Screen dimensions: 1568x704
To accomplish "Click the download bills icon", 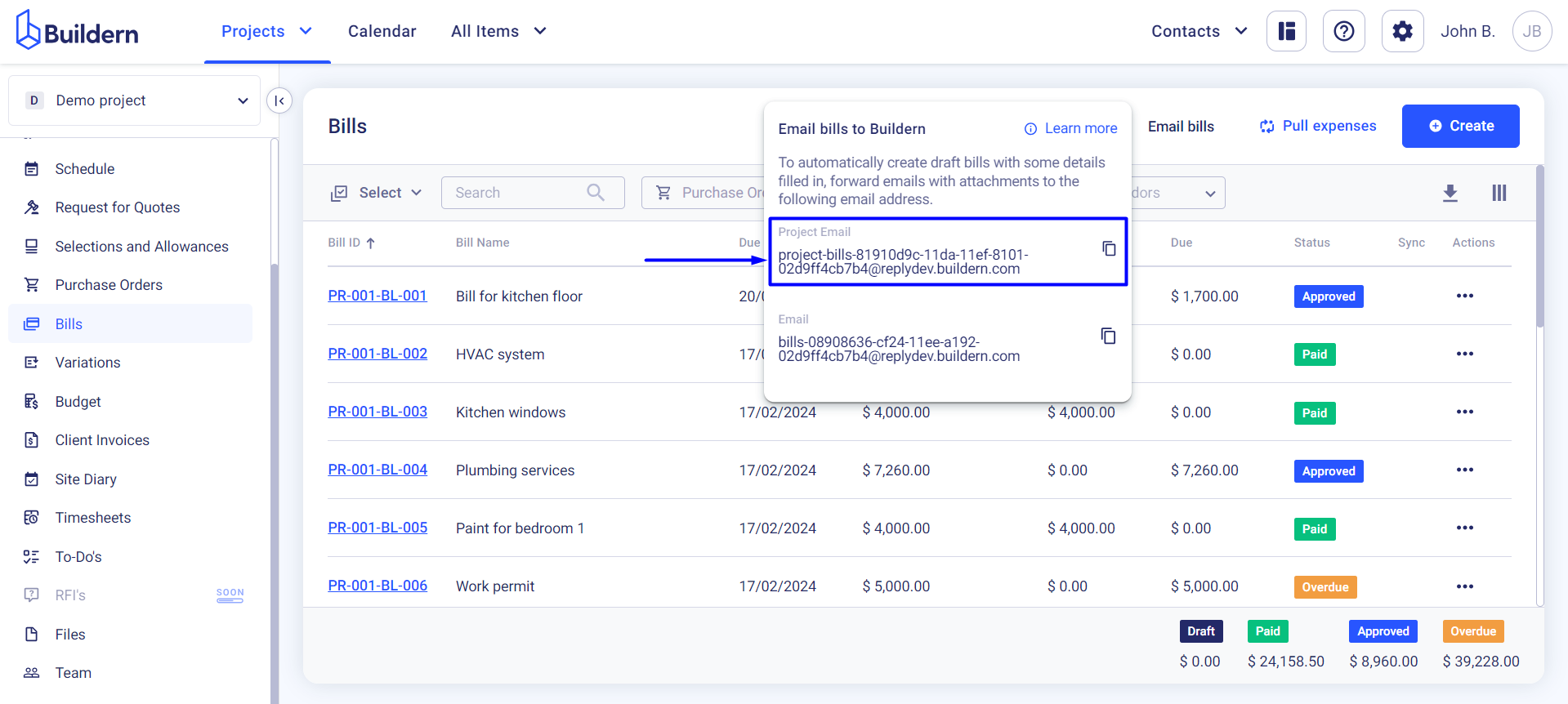I will [x=1450, y=193].
